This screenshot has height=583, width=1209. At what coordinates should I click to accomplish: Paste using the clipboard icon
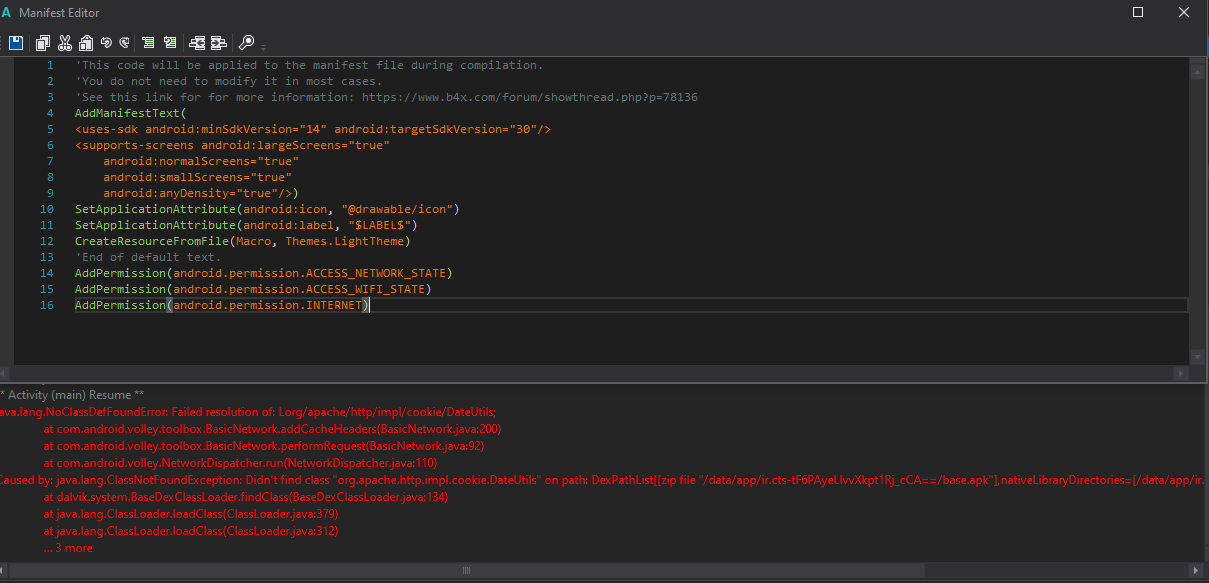point(86,43)
